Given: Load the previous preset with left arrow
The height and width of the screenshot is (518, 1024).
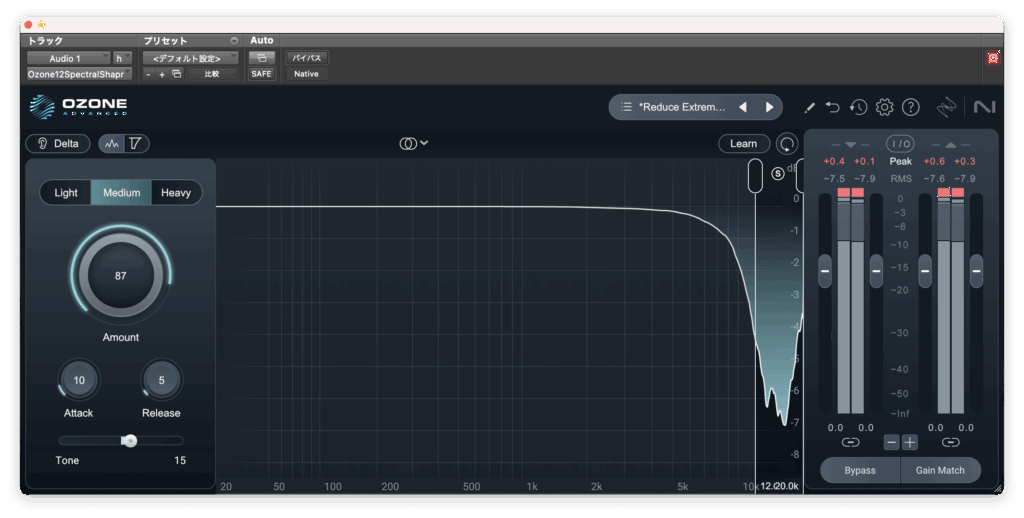Looking at the screenshot, I should click(743, 107).
